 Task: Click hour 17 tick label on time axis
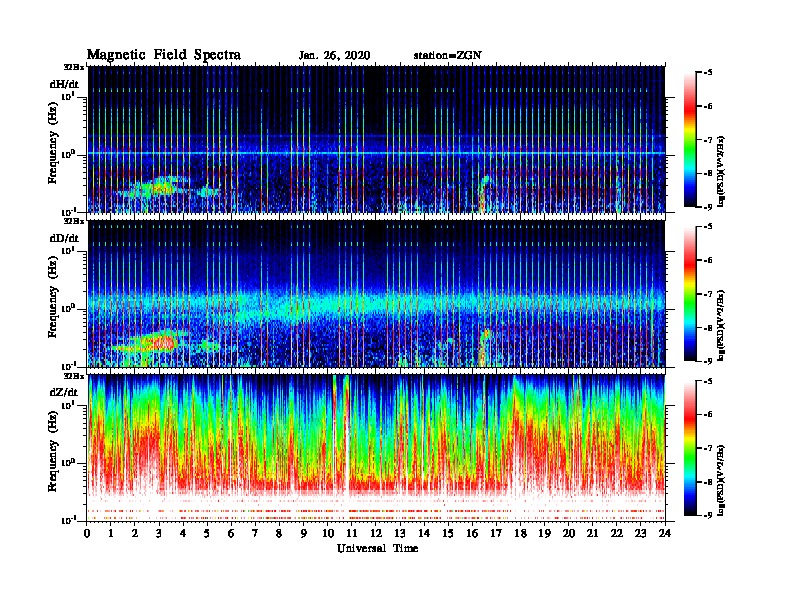[x=496, y=534]
